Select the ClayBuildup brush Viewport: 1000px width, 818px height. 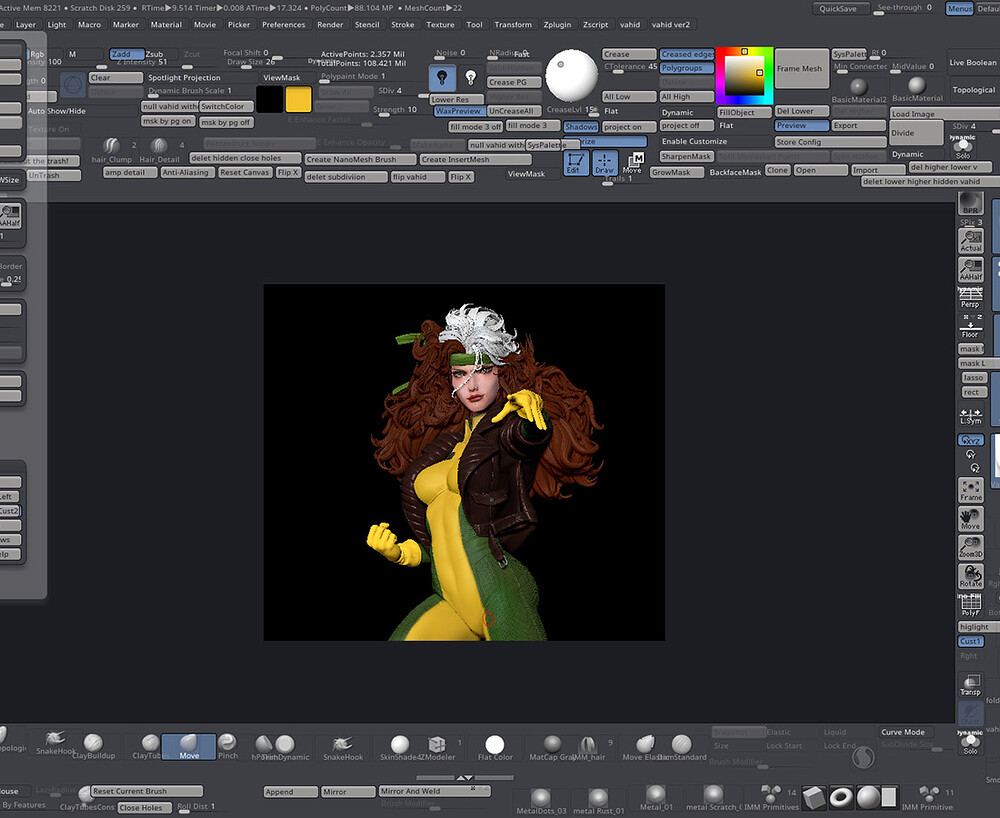94,745
